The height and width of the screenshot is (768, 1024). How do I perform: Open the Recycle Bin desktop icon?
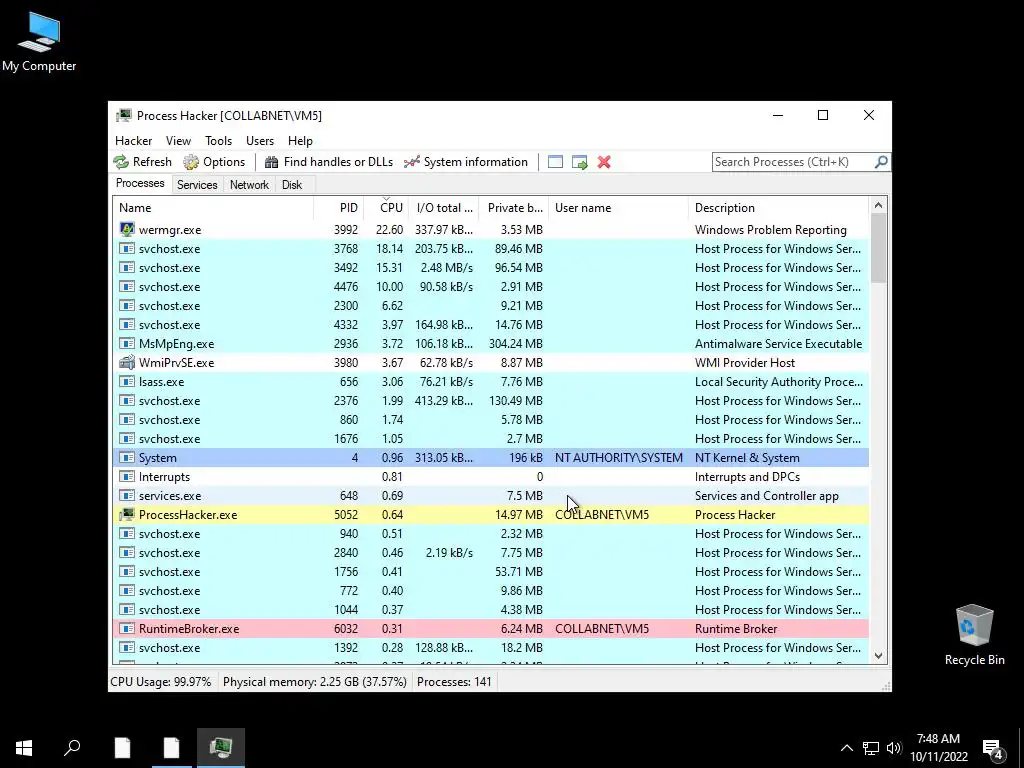pyautogui.click(x=974, y=635)
